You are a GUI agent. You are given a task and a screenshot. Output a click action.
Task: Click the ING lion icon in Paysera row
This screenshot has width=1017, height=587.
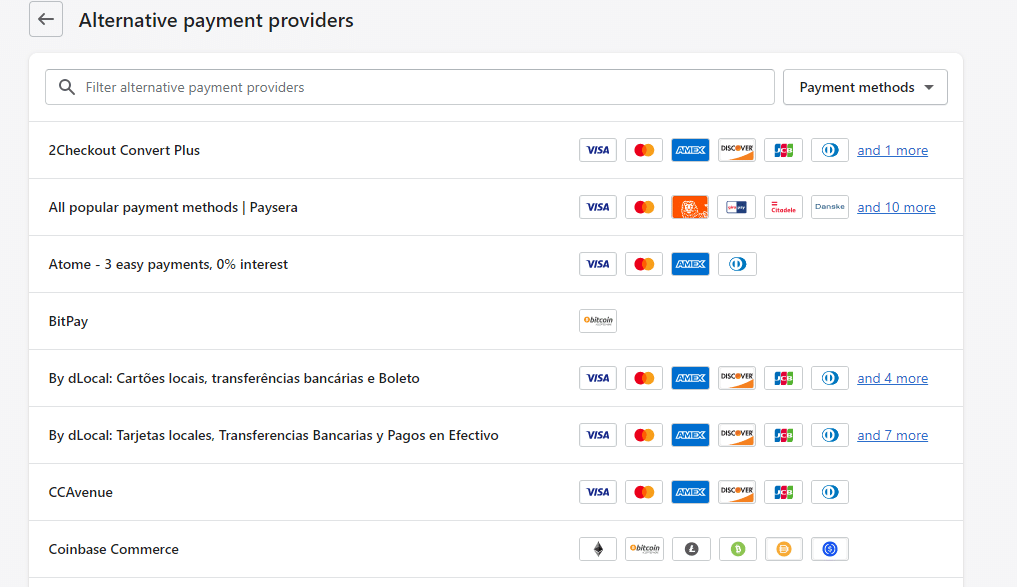pos(690,207)
